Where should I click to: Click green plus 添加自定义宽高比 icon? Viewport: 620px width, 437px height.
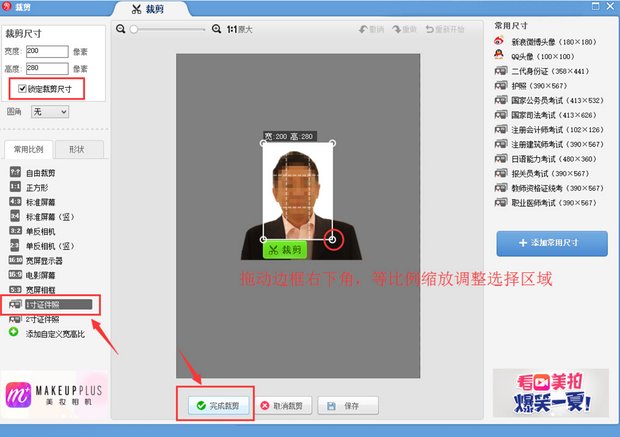point(14,332)
